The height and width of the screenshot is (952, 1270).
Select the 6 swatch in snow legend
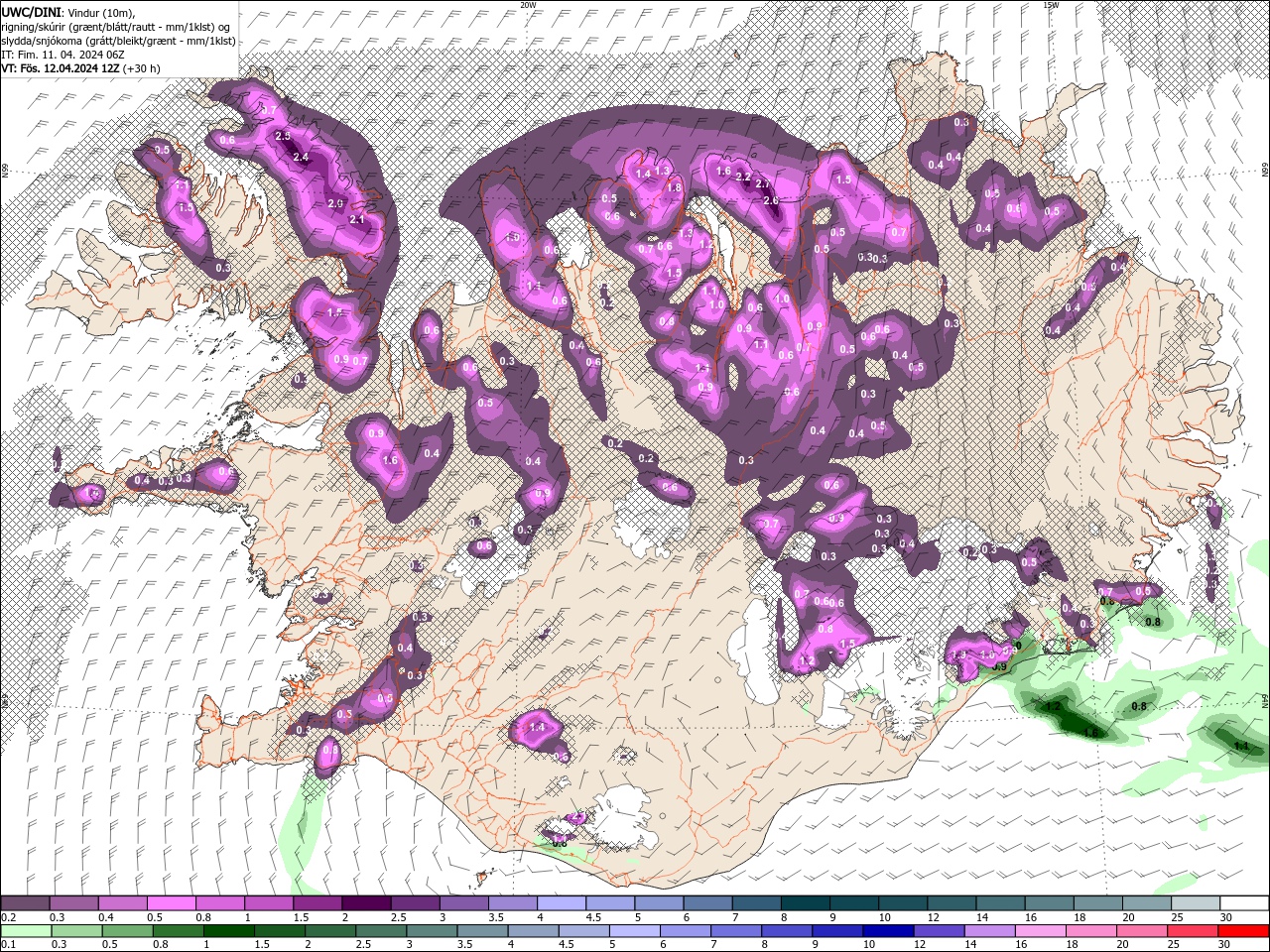[708, 903]
